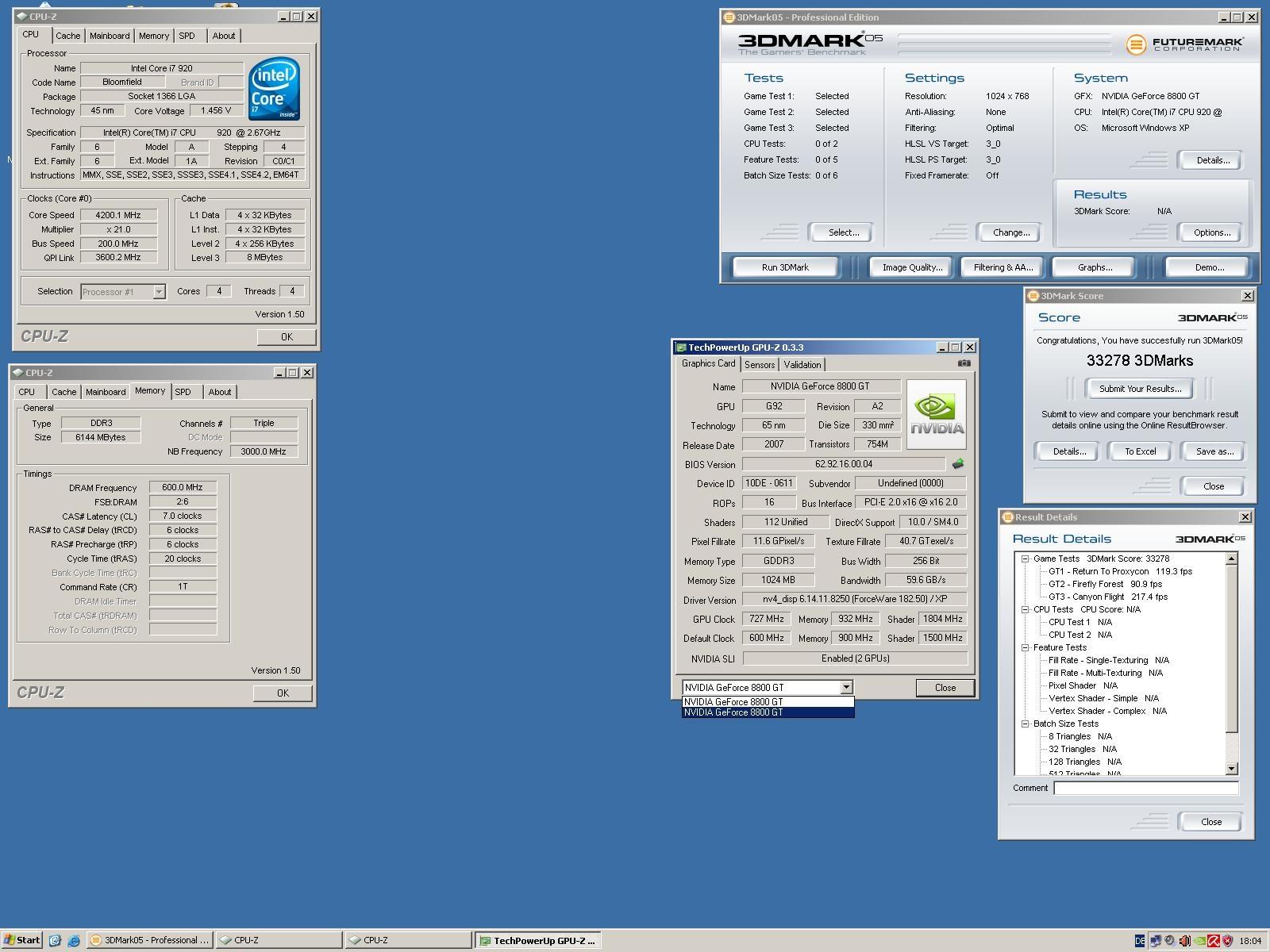
Task: Click the 33278 3DMarks score text
Action: click(x=1140, y=360)
